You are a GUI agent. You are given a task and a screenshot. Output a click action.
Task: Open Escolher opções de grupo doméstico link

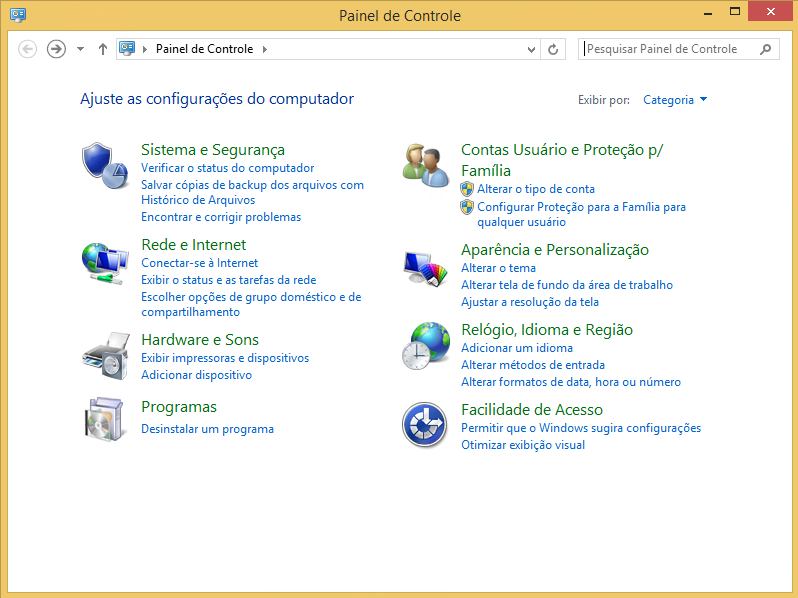[x=251, y=304]
